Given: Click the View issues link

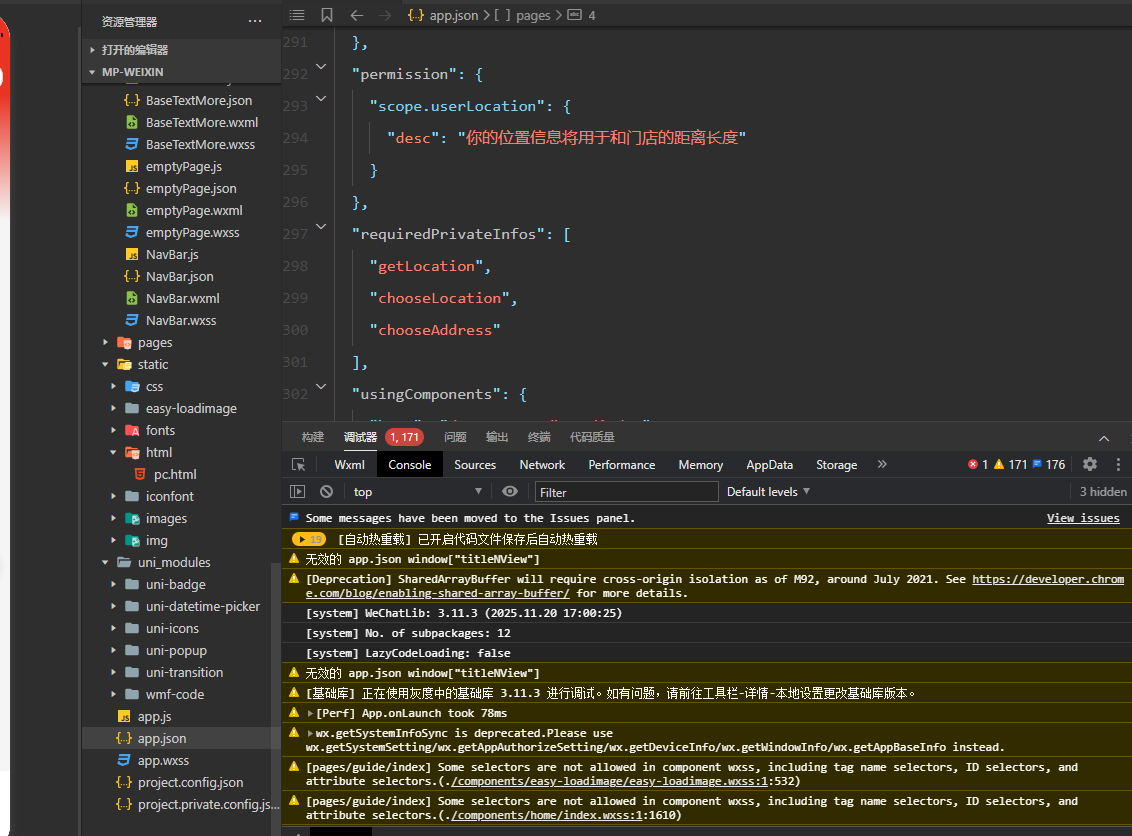Looking at the screenshot, I should pyautogui.click(x=1083, y=518).
